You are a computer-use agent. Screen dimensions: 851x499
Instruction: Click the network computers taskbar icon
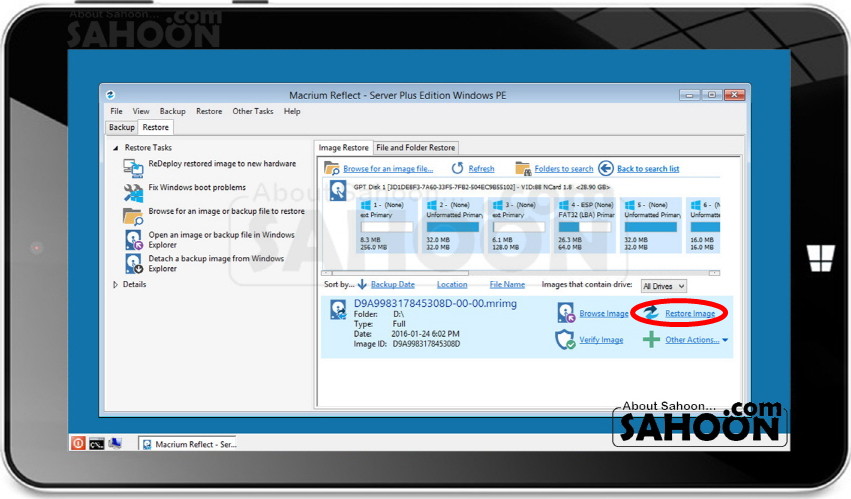coord(115,444)
